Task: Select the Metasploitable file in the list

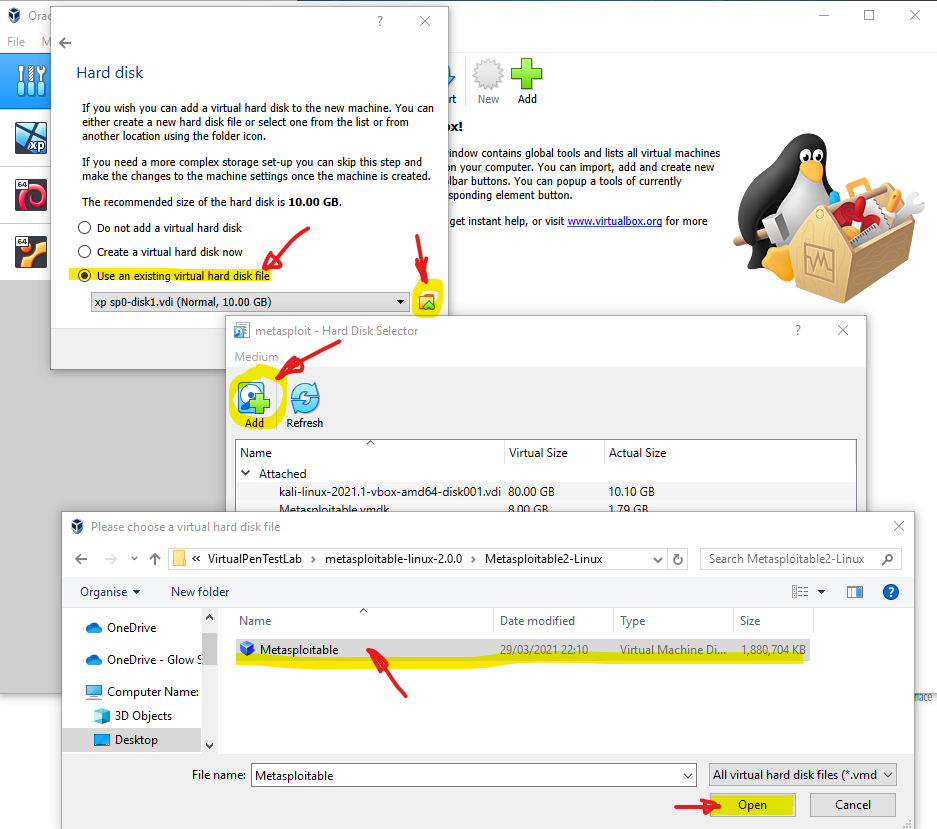Action: coord(523,650)
